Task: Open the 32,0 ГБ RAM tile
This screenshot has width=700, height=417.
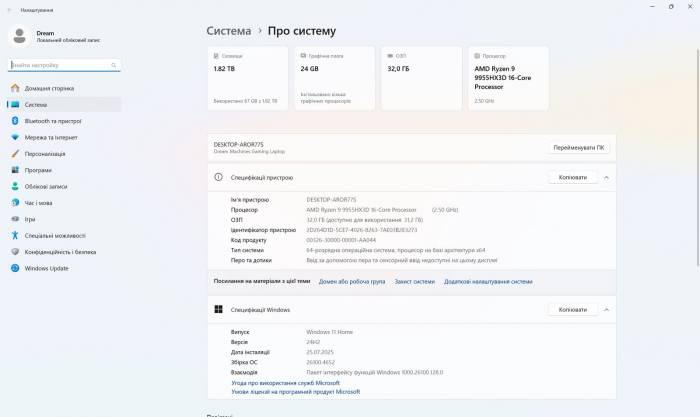Action: click(421, 78)
